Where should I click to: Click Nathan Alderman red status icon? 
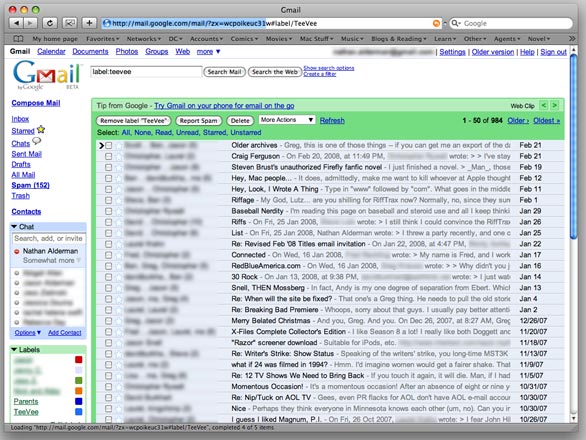[x=16, y=252]
